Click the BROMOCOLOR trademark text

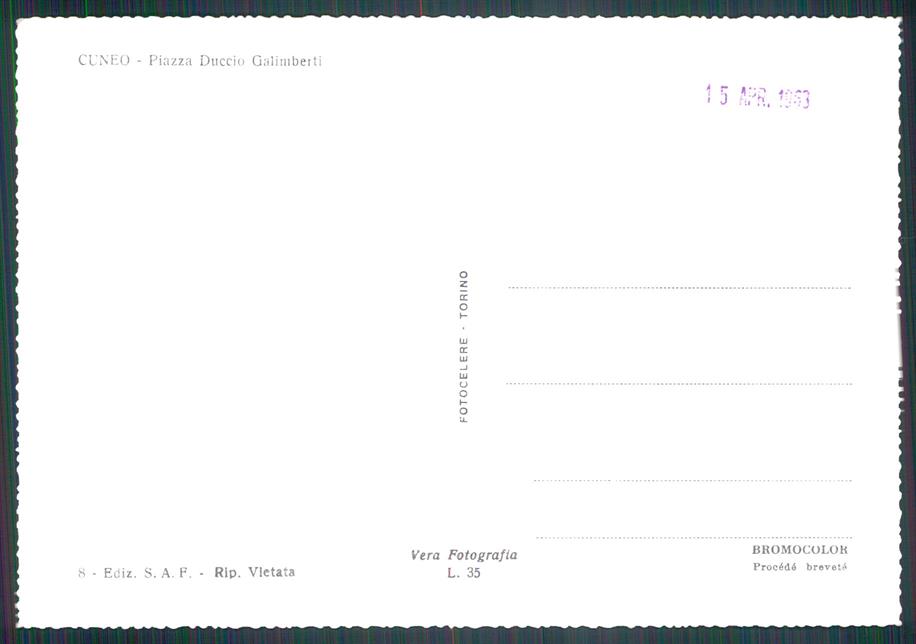pos(800,549)
